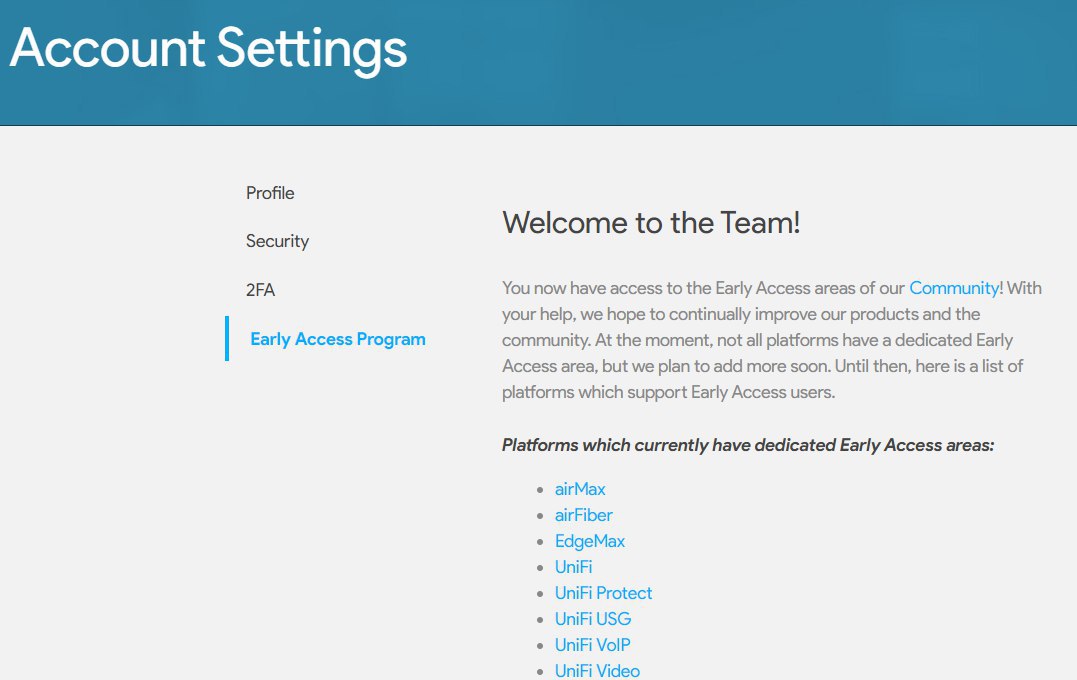Click 'Platforms which currently have dedicated Early Access areas' text
The width and height of the screenshot is (1077, 680).
748,445
